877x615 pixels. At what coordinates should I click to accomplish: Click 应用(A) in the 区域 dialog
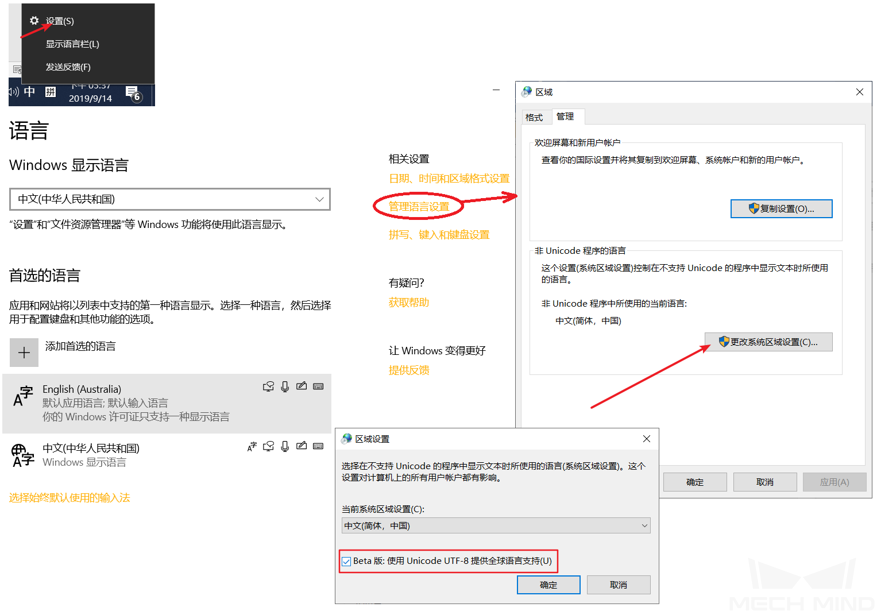click(x=834, y=482)
